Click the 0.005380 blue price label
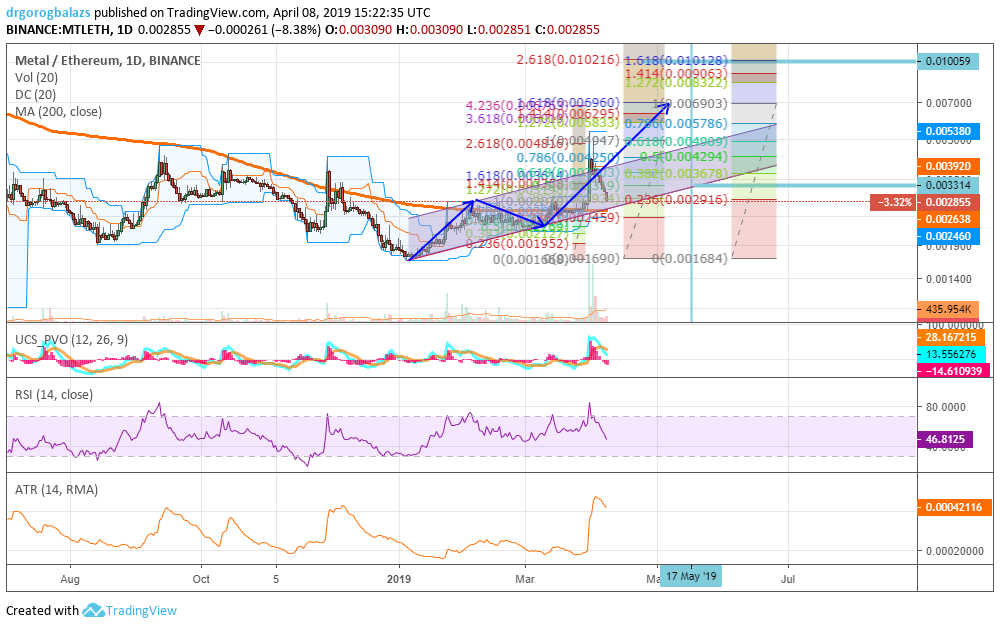The image size is (1000, 628). [x=948, y=131]
